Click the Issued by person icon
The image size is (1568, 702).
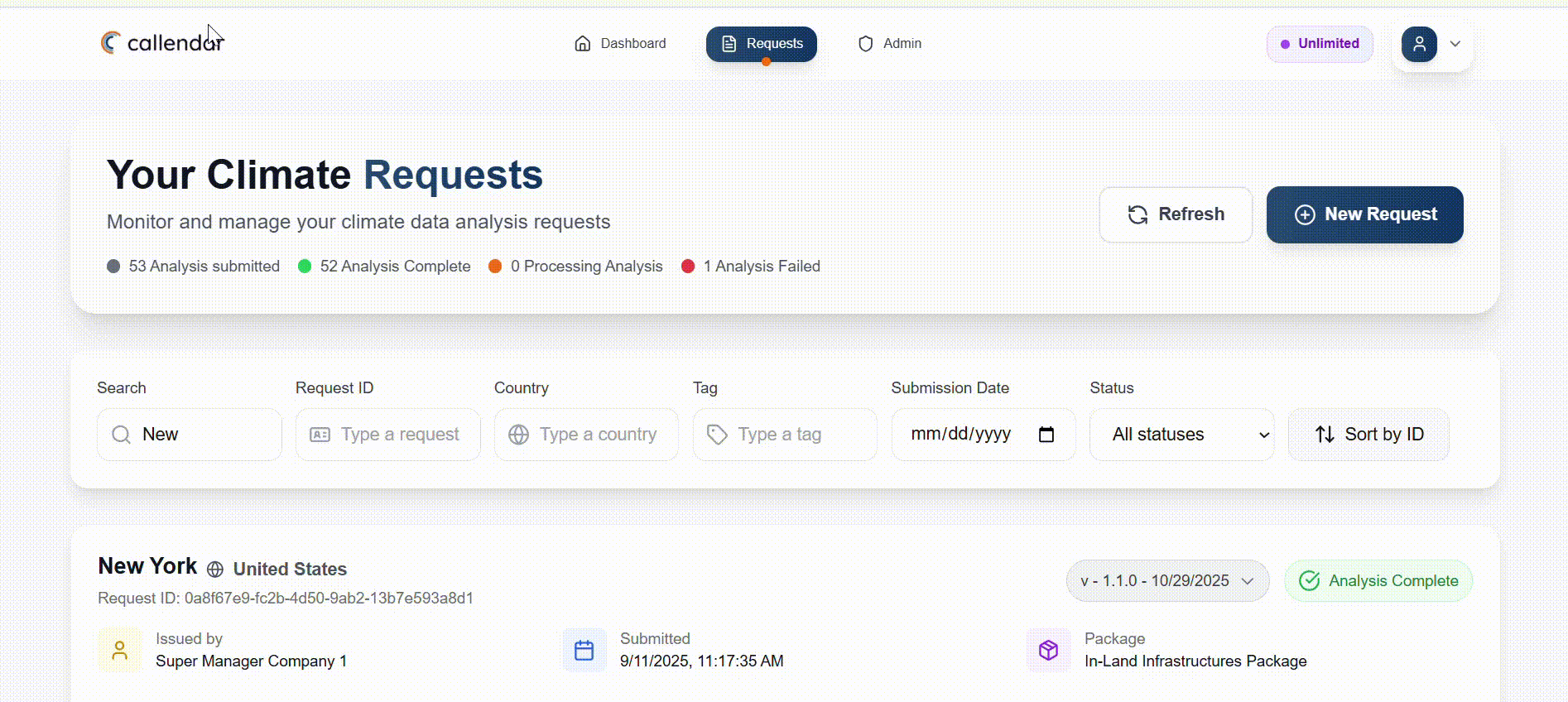click(120, 650)
